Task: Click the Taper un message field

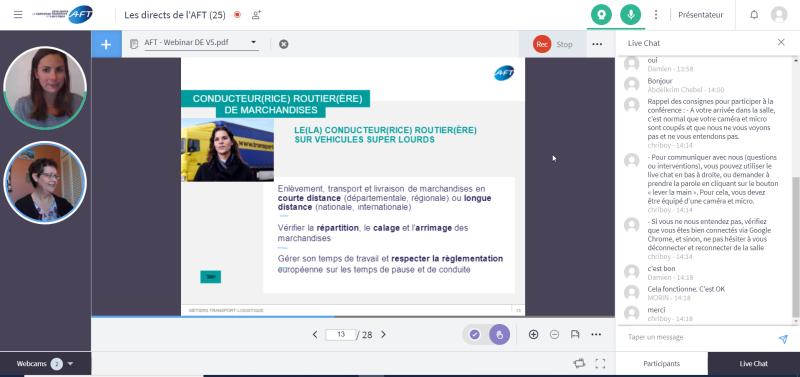Action: tap(696, 337)
